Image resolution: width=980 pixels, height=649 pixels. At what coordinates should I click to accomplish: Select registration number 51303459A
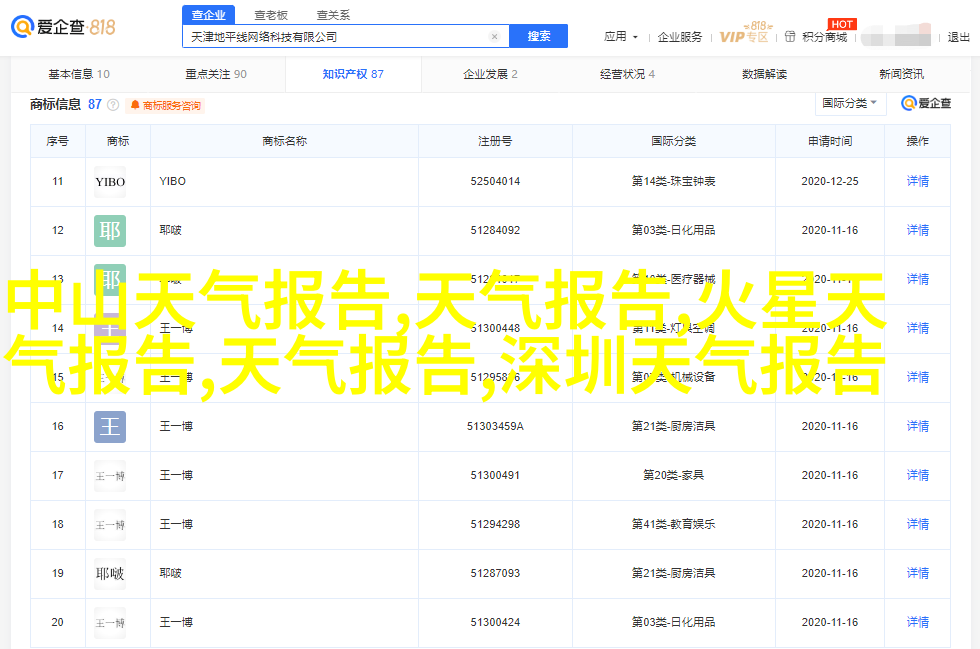(x=495, y=426)
